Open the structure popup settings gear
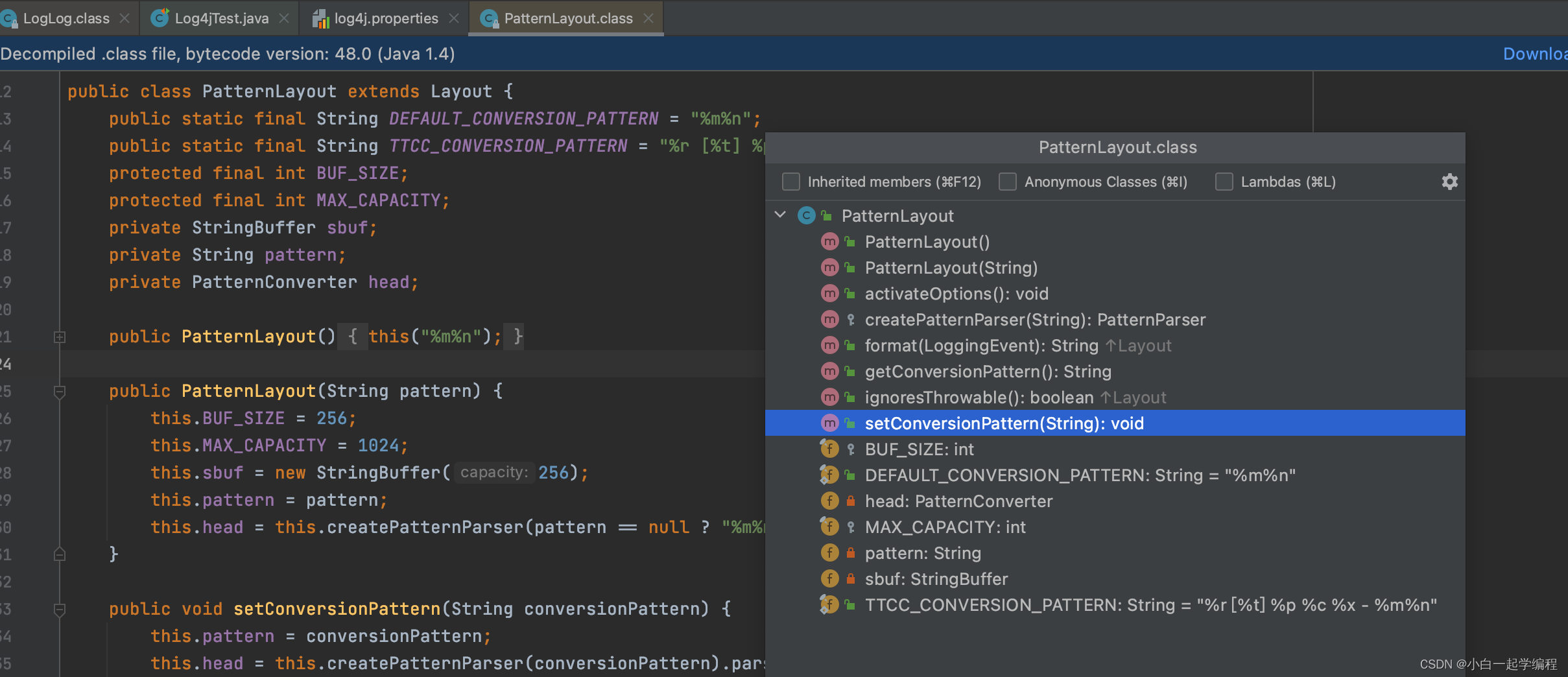Image resolution: width=1568 pixels, height=677 pixels. (x=1449, y=182)
